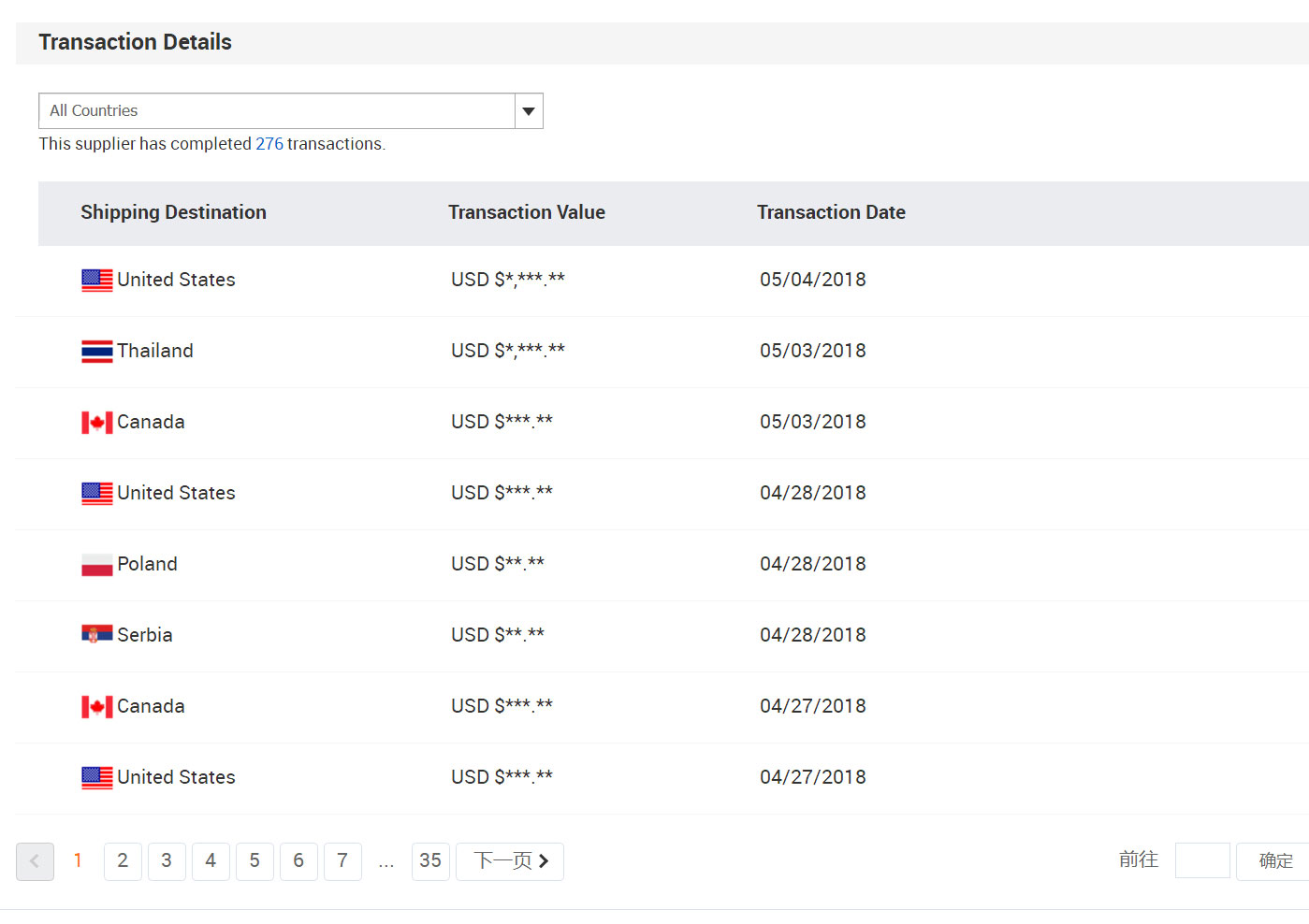Screen dimensions: 1309x924
Task: Click the next page 下一页 button
Action: [x=510, y=861]
